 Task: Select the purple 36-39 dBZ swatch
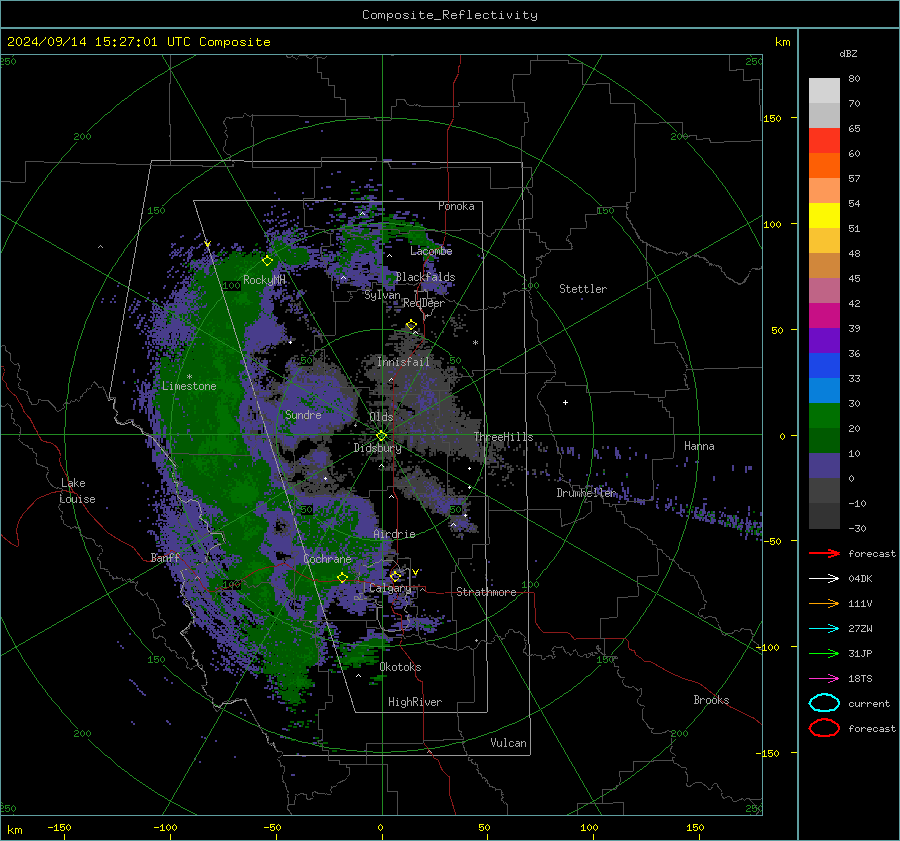(824, 341)
